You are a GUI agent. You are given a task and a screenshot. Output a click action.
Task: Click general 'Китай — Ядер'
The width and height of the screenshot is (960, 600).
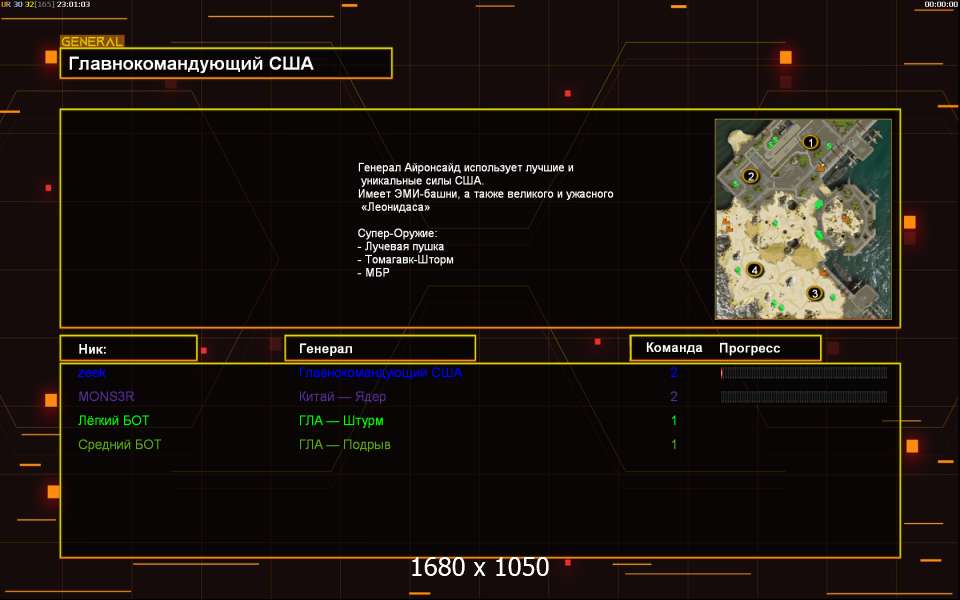tap(342, 396)
